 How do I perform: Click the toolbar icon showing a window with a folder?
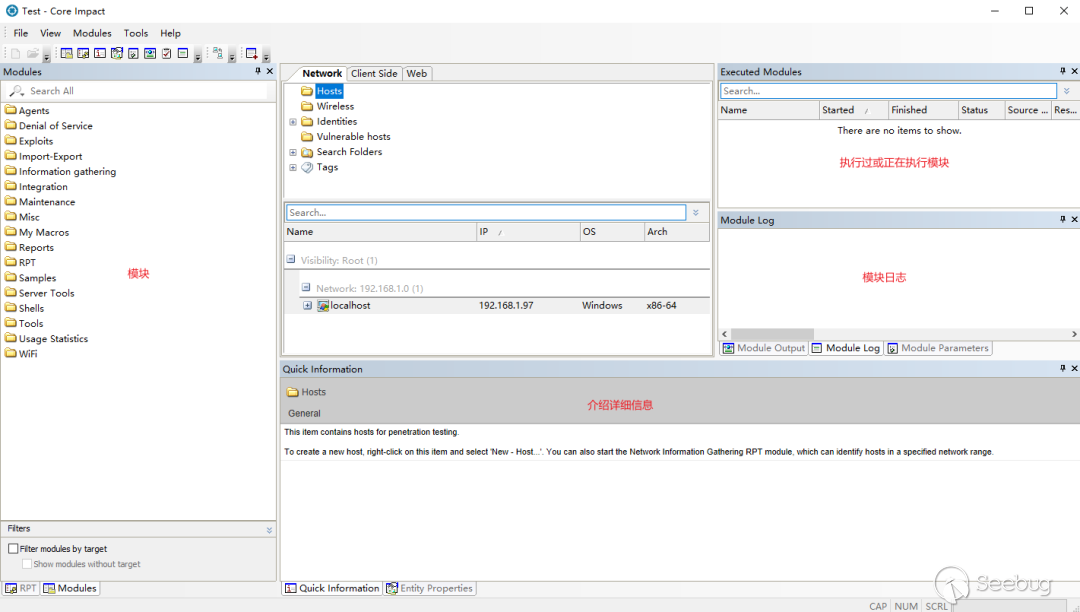click(x=67, y=54)
